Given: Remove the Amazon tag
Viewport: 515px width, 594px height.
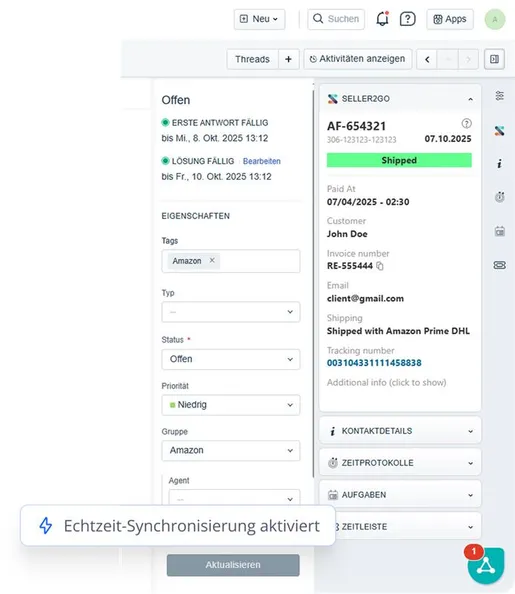Looking at the screenshot, I should click(x=212, y=260).
